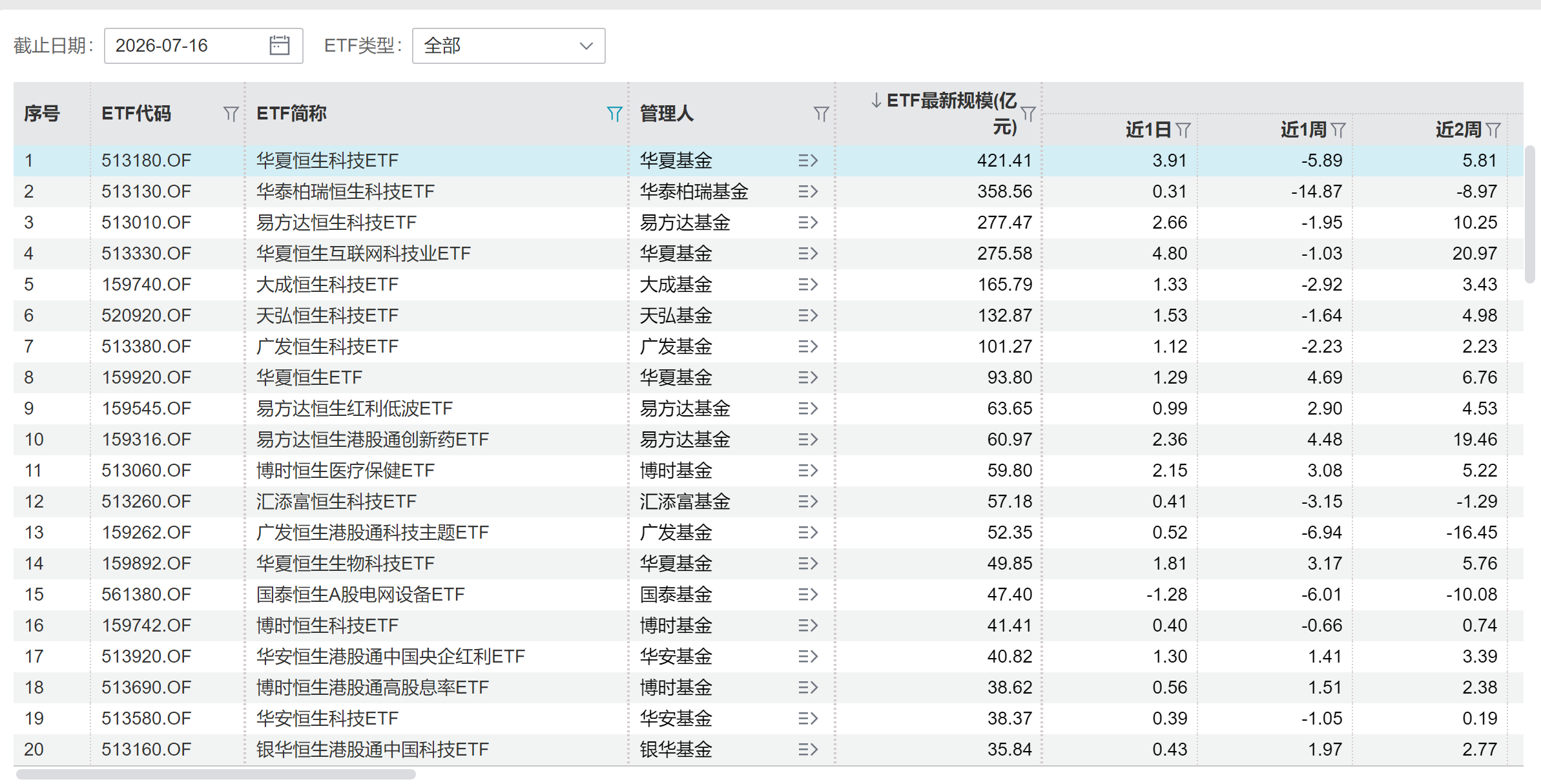Click the 管理人 column filter icon
The height and width of the screenshot is (784, 1541).
click(821, 114)
